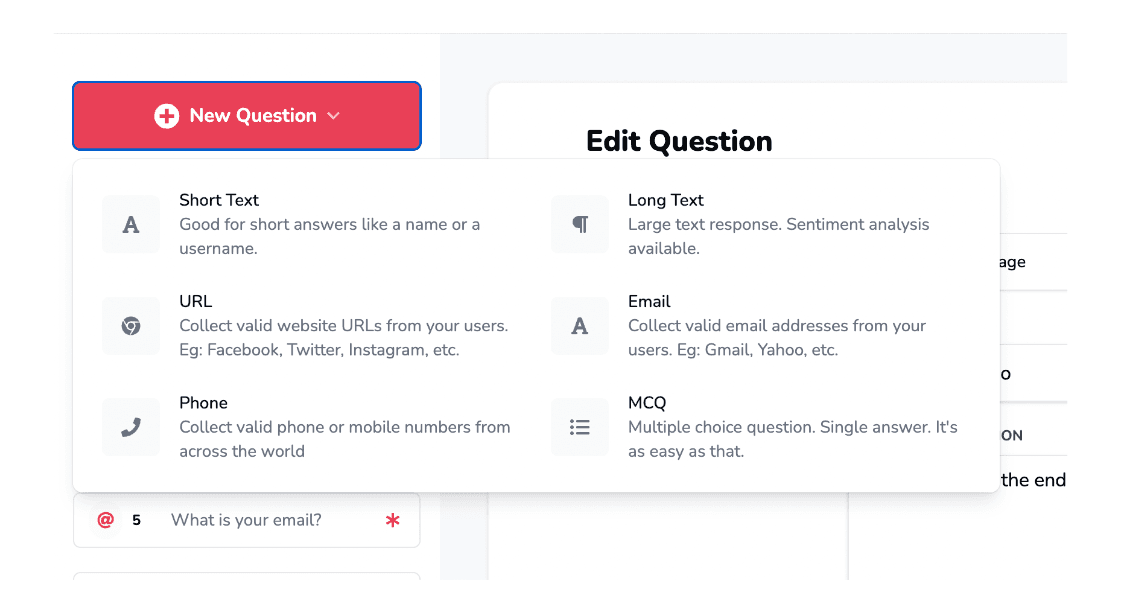Click the Email 'A' icon tile
Image resolution: width=1121 pixels, height=613 pixels.
click(580, 326)
